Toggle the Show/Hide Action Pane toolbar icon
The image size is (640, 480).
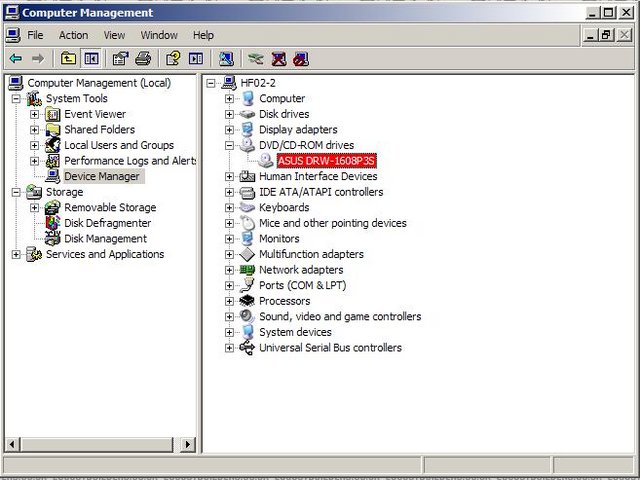pyautogui.click(x=196, y=59)
